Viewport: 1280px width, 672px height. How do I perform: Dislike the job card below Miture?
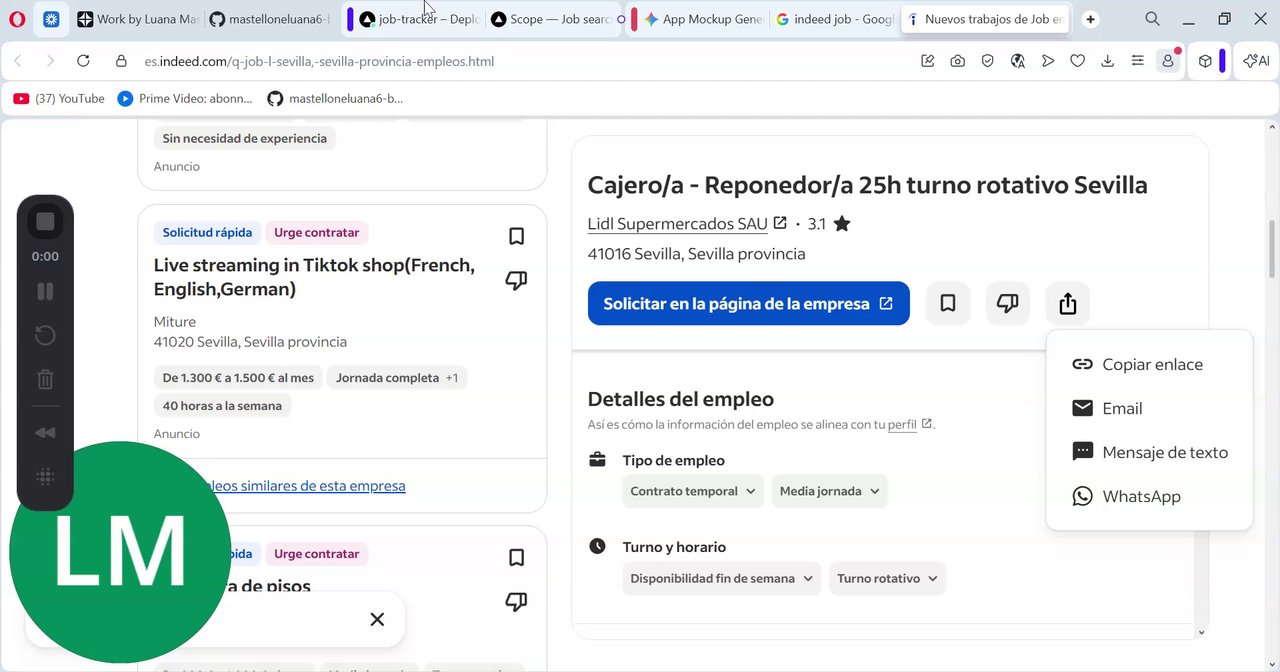point(516,602)
